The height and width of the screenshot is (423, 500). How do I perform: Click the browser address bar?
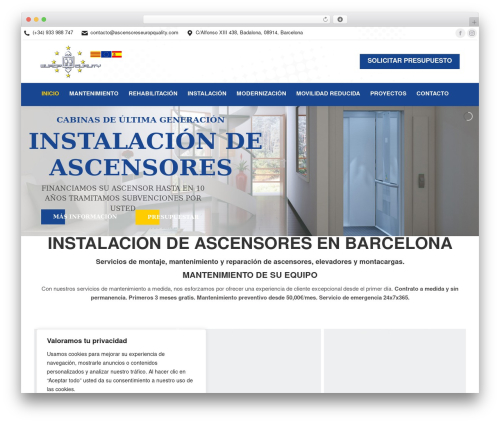(237, 20)
